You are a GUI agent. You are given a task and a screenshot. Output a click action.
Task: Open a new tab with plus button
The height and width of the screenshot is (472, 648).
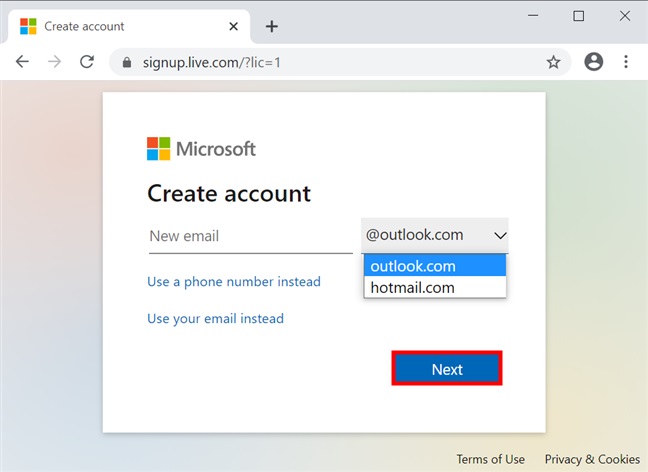271,26
